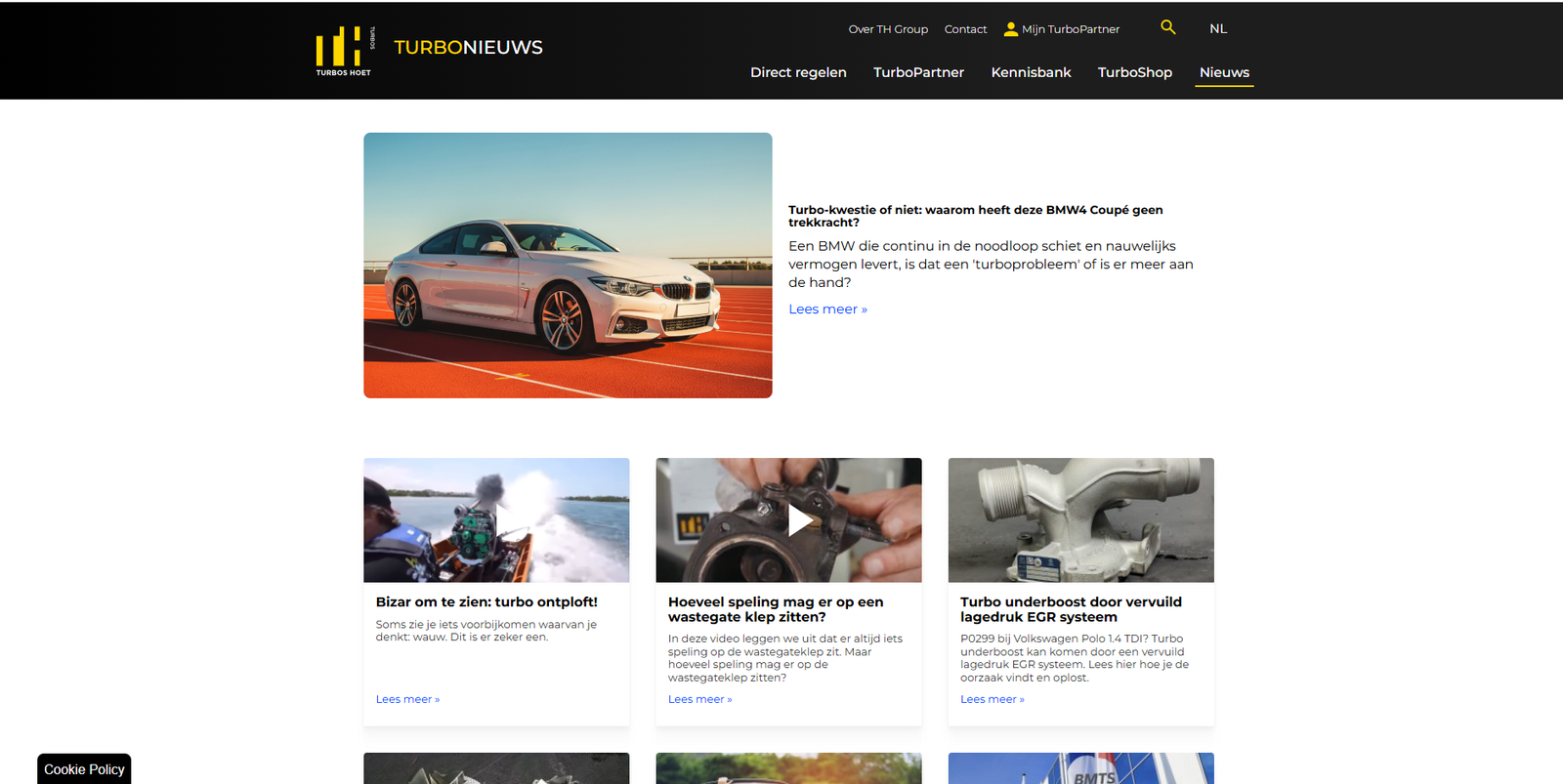This screenshot has height=784, width=1563.
Task: Click Lees meer under BMW4 Coupé article
Action: 827,309
